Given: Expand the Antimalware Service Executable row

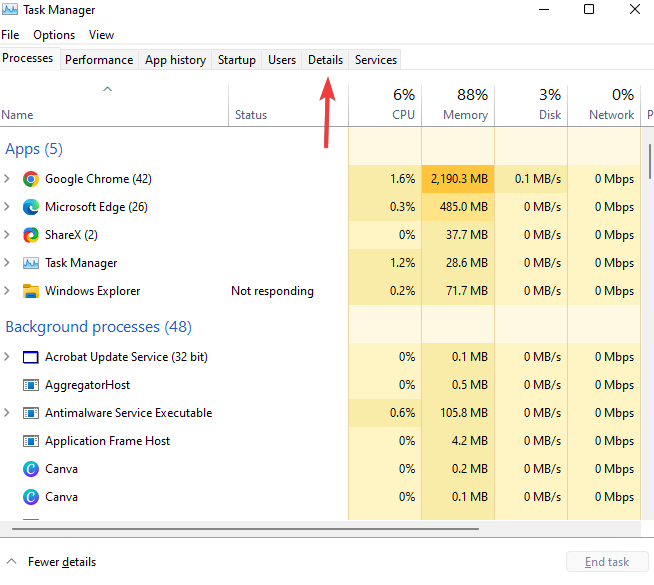Looking at the screenshot, I should click(7, 413).
